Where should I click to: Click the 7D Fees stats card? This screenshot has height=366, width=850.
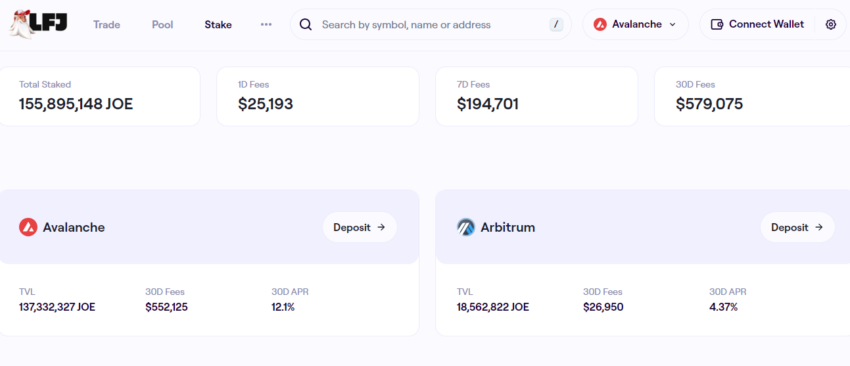click(537, 97)
